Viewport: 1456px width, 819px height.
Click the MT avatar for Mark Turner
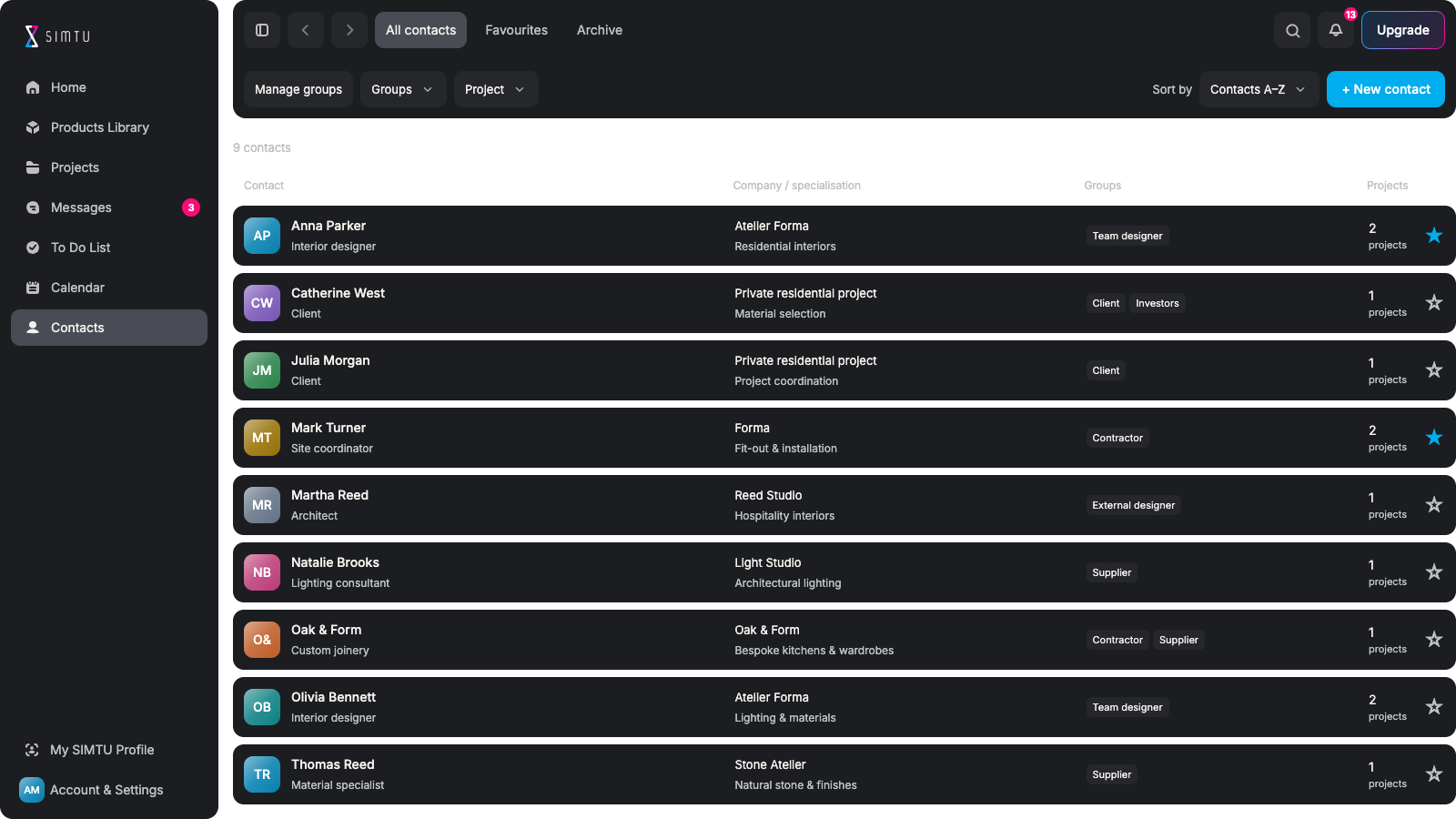pyautogui.click(x=262, y=438)
